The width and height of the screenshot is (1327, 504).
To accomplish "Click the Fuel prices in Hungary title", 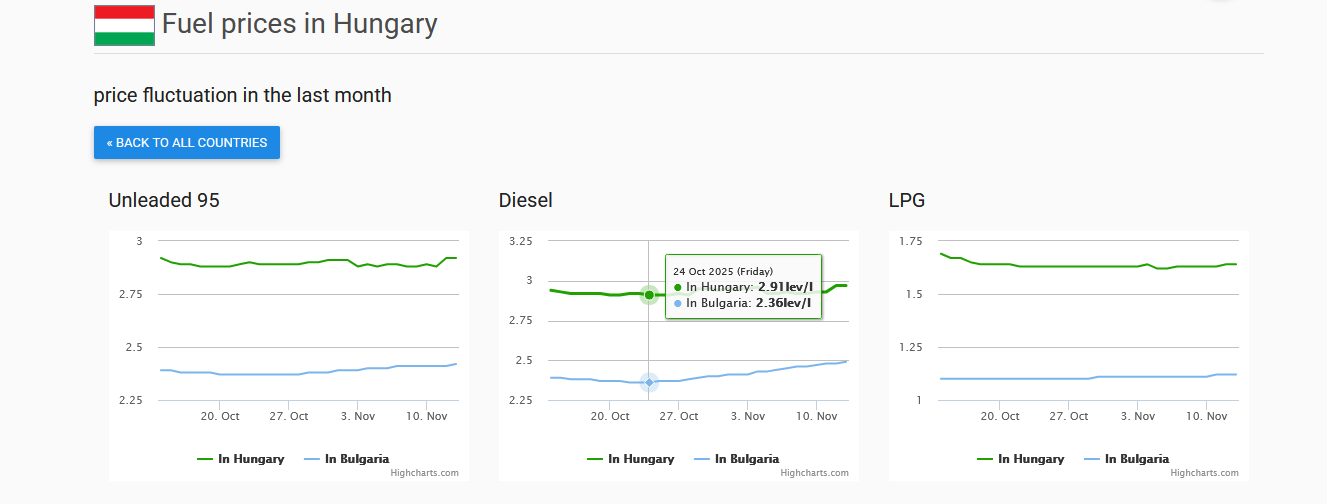I will (x=300, y=23).
